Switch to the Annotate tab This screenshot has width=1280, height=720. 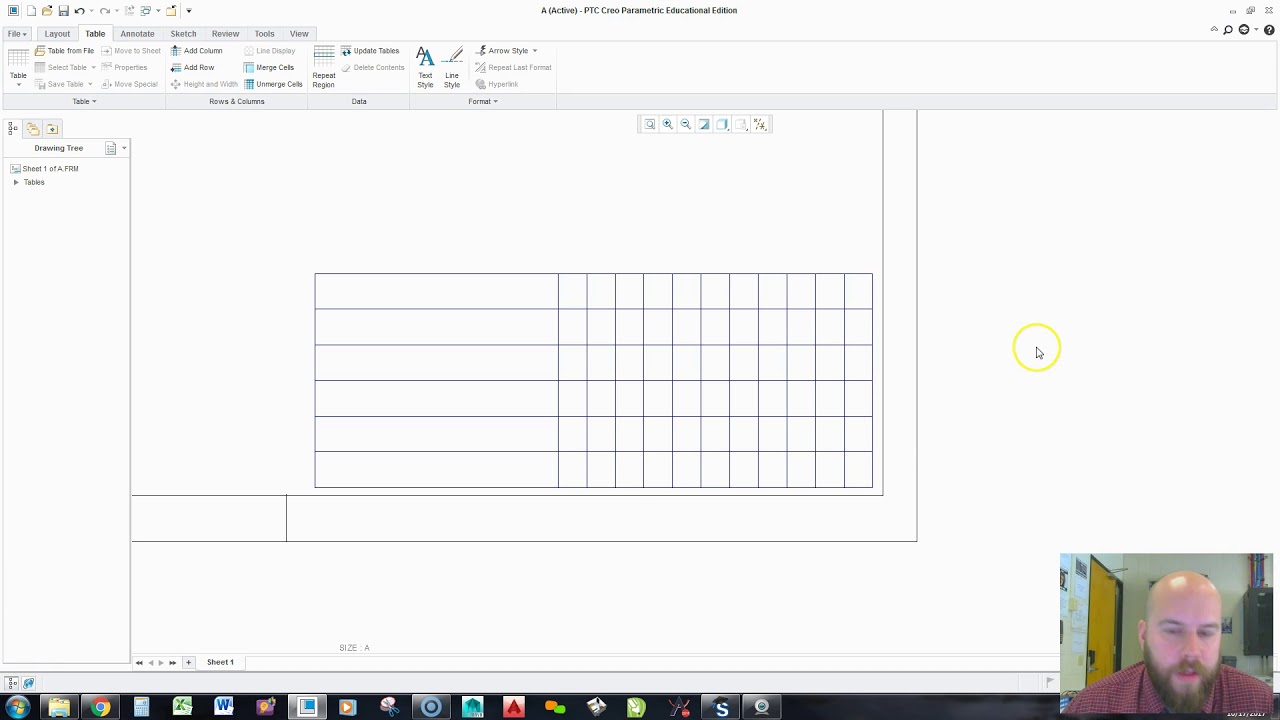[137, 34]
